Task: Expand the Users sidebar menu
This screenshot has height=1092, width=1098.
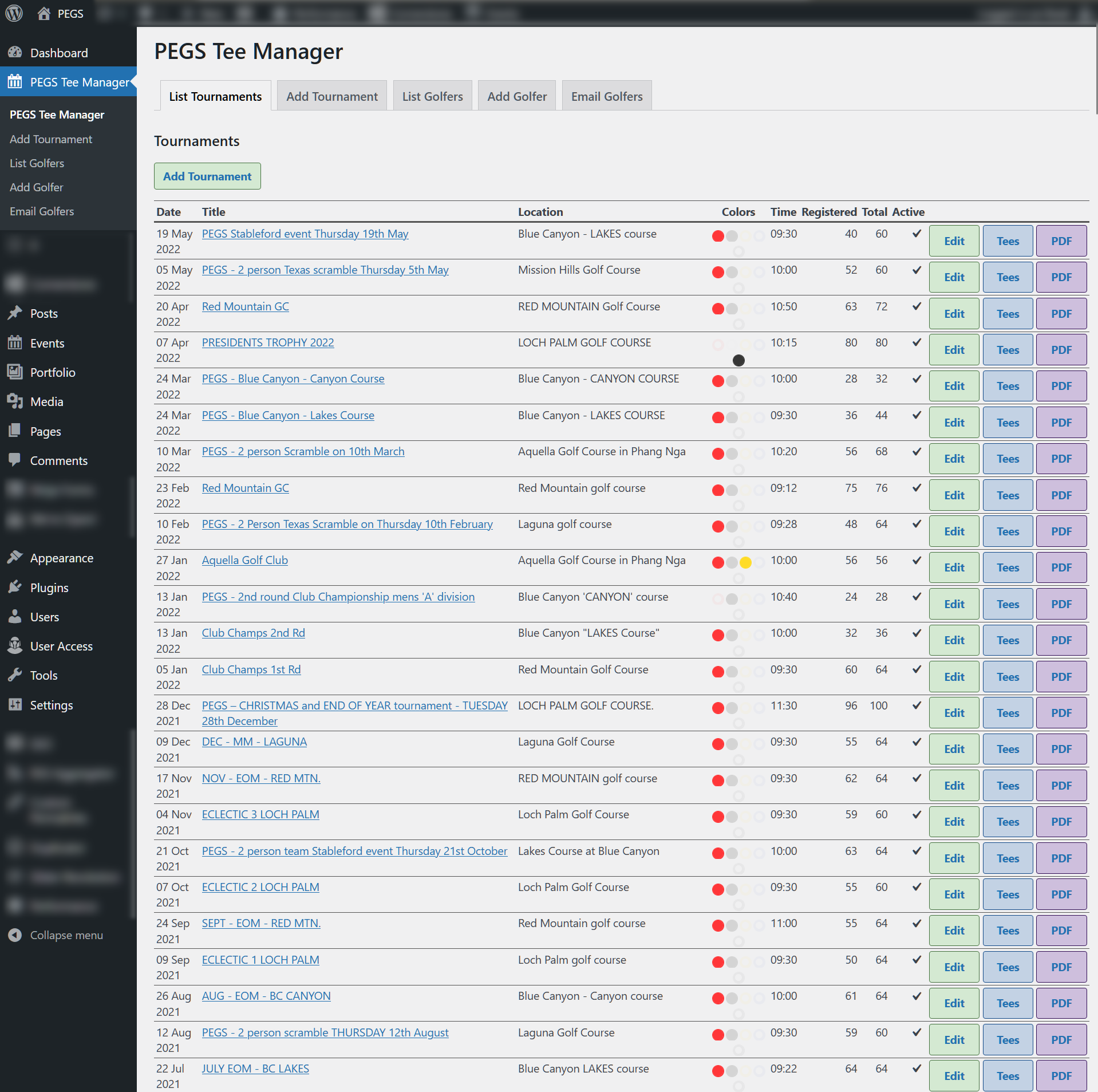Action: (x=44, y=617)
